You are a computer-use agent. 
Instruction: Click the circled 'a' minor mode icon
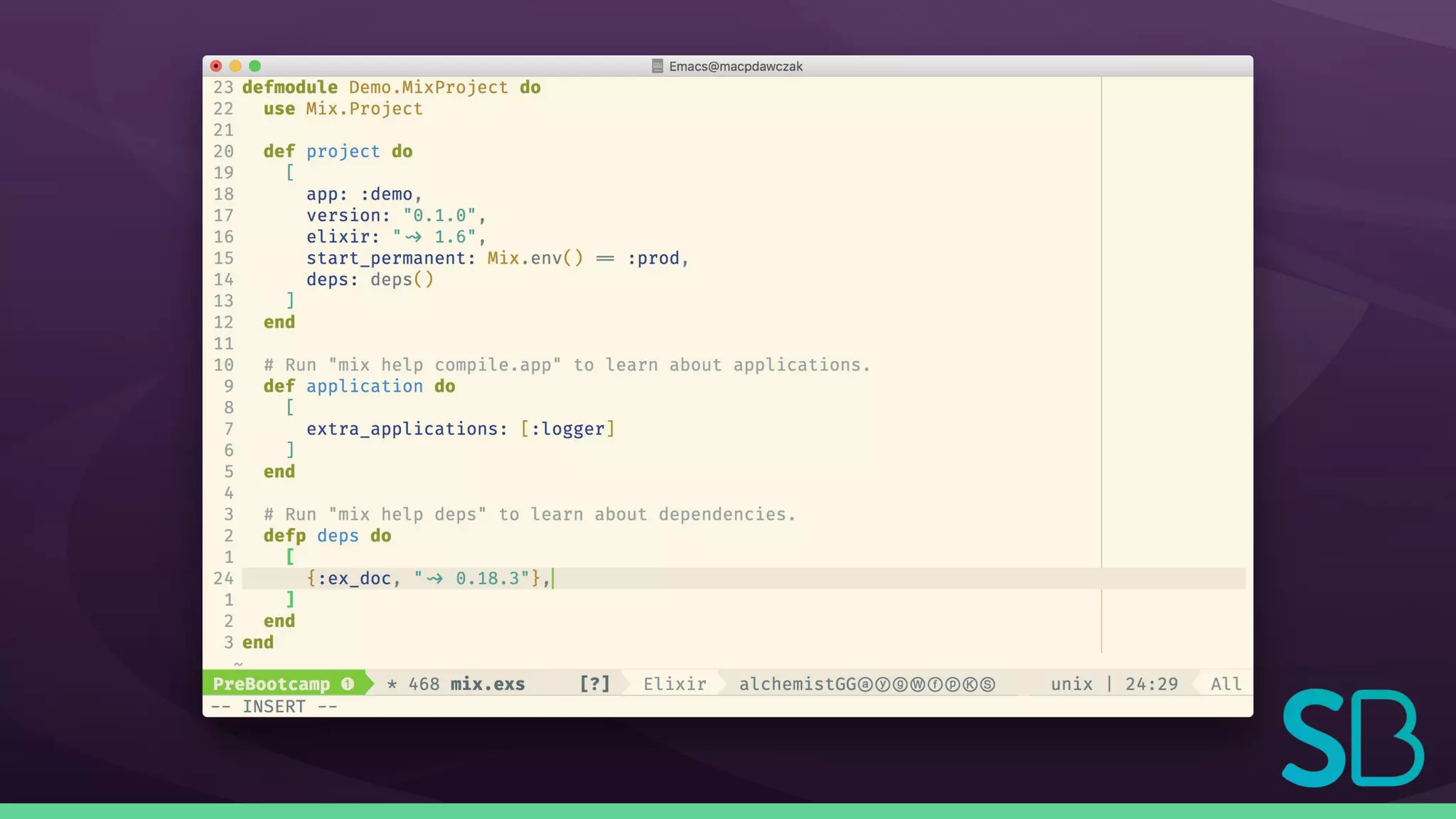865,684
